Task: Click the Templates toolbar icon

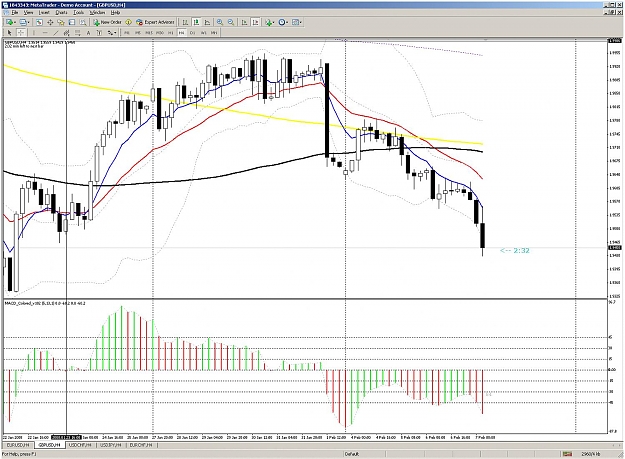Action: pyautogui.click(x=296, y=22)
